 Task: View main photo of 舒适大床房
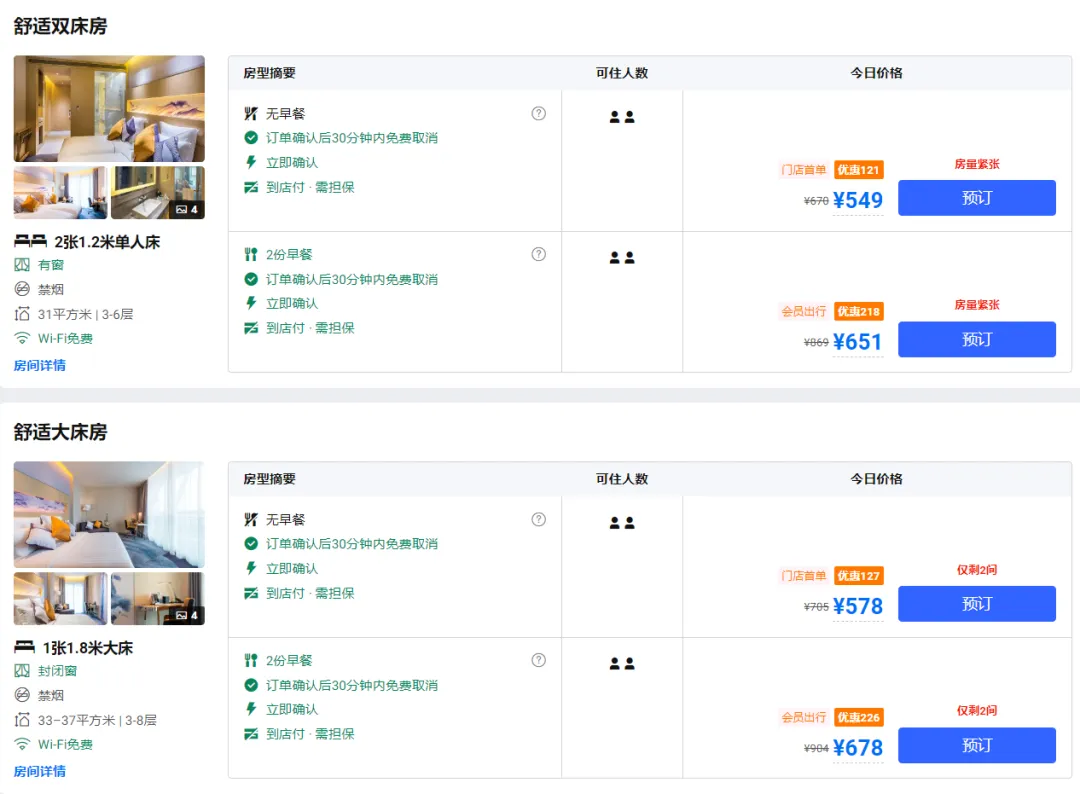tap(109, 514)
